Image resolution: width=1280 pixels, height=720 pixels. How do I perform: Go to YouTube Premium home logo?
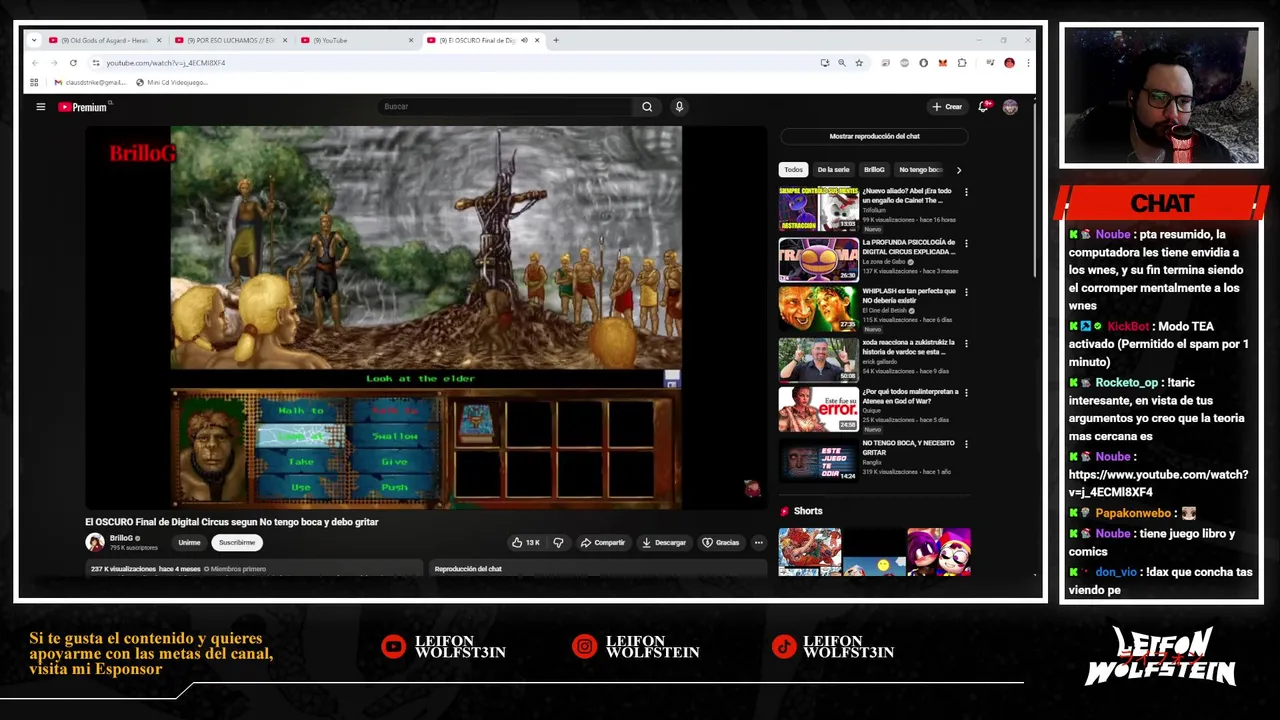(x=83, y=107)
